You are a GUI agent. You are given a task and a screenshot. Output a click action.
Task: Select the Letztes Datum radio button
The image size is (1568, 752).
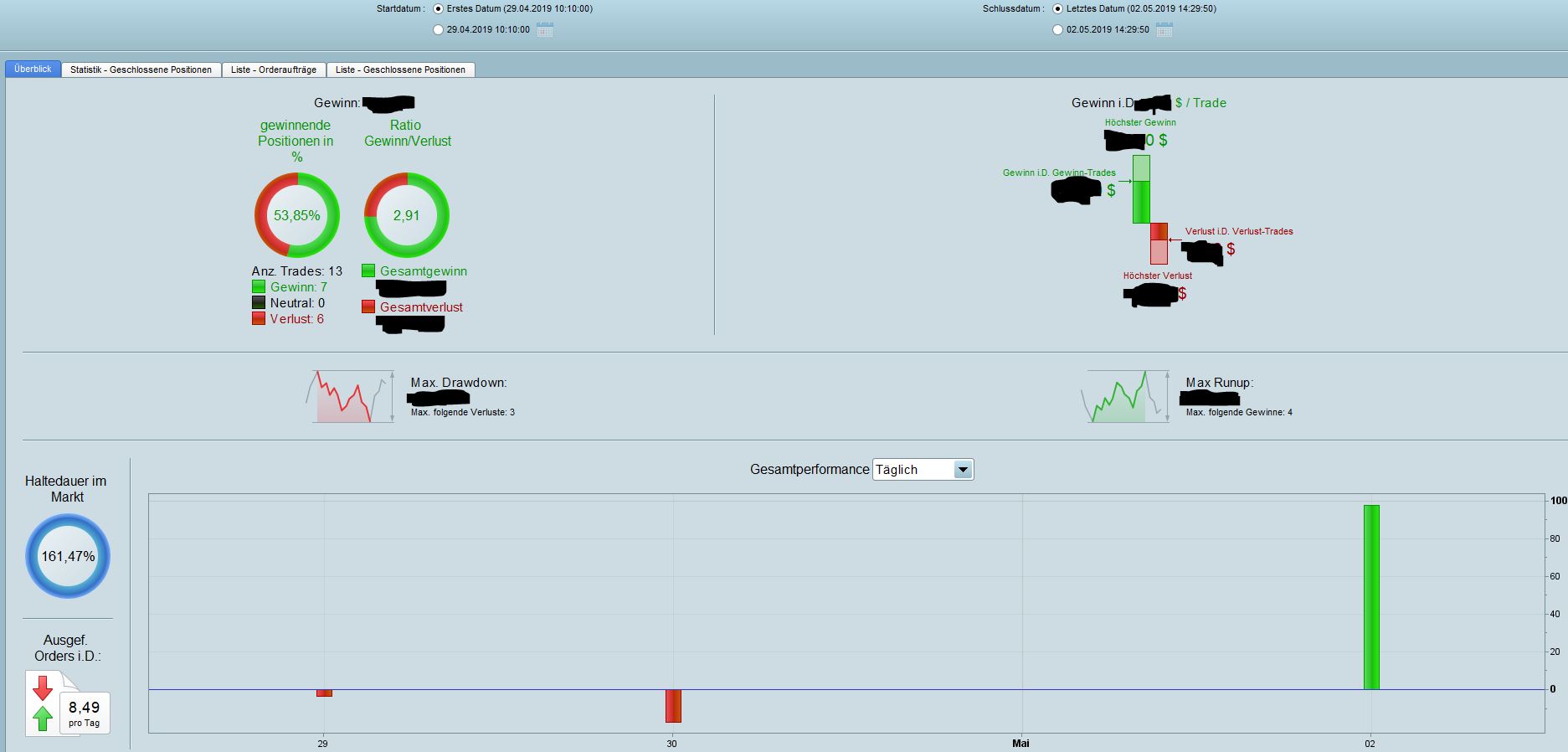coord(1058,9)
